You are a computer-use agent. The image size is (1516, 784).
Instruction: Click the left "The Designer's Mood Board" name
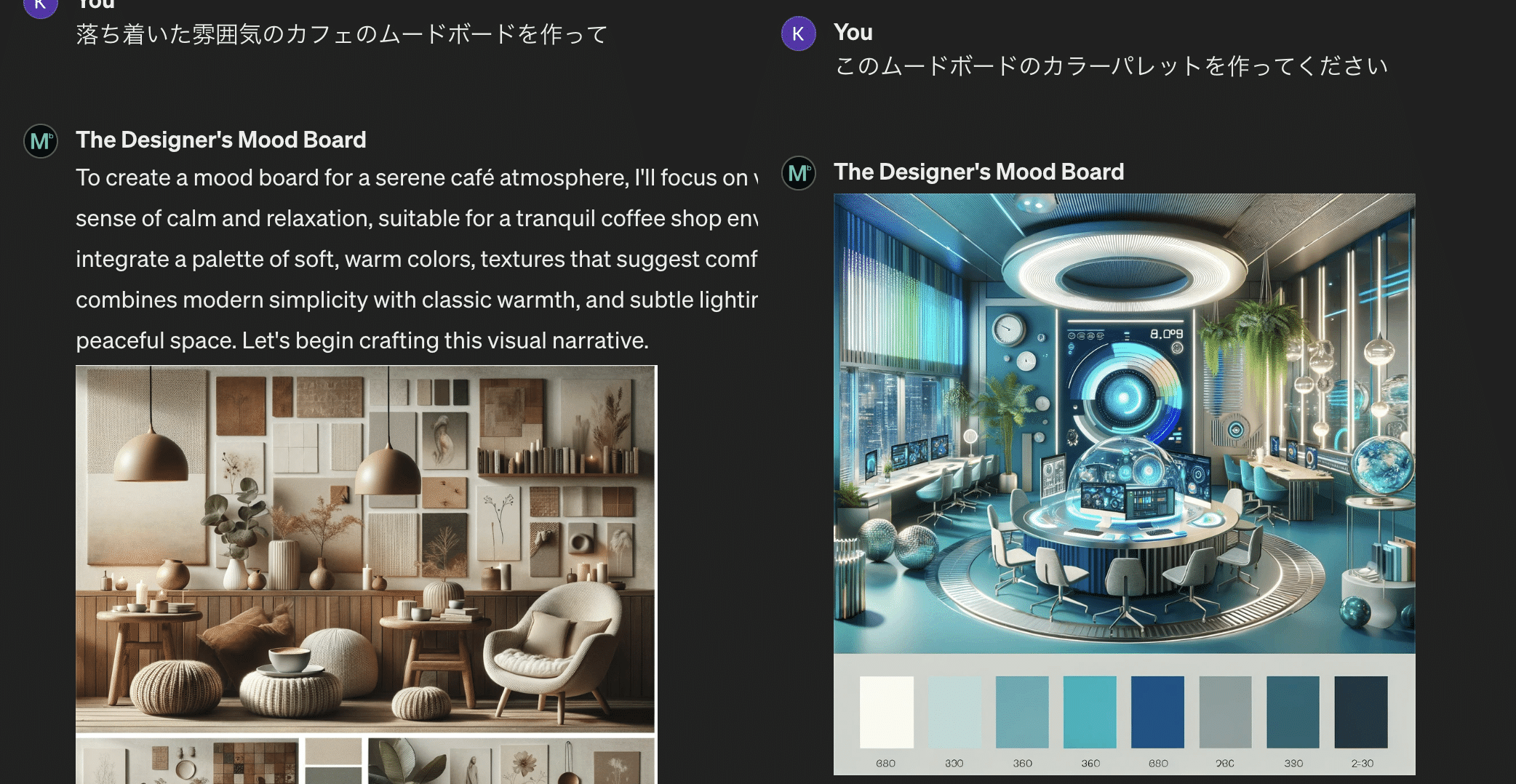(220, 140)
